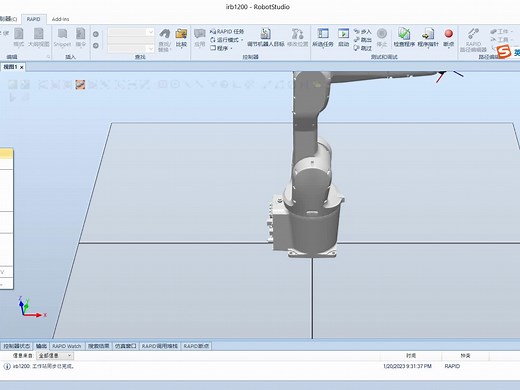Toggle a Breakpoint with red dot icon
Screen dimensions: 520x390
pos(449,38)
